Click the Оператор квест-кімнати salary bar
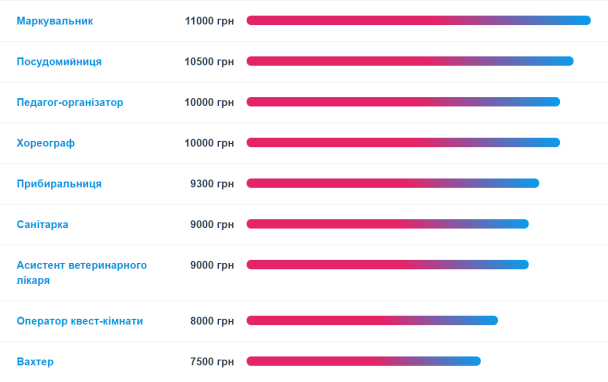The height and width of the screenshot is (382, 608). [372, 320]
